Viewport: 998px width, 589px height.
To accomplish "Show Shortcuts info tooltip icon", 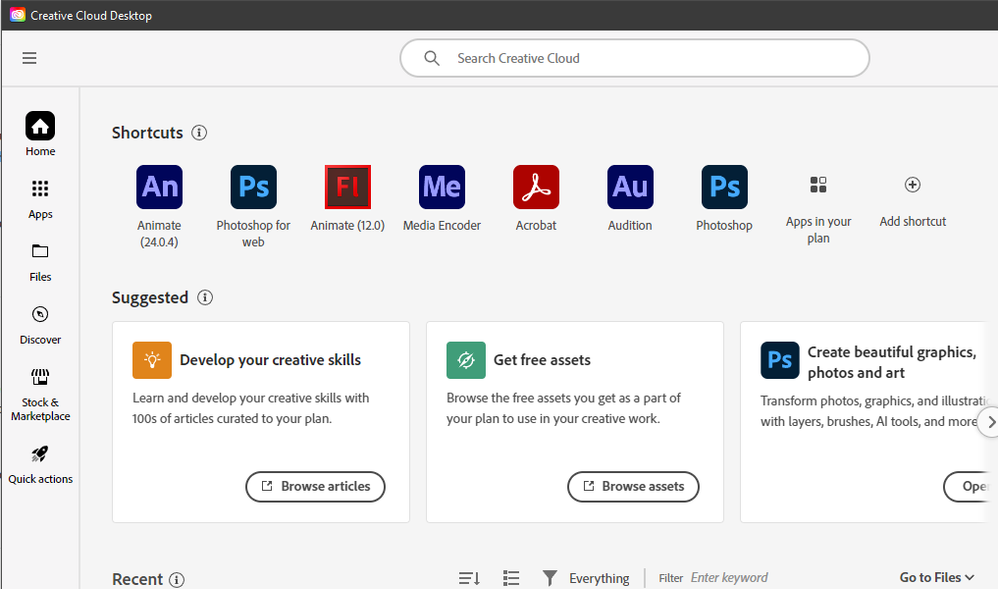I will pyautogui.click(x=199, y=132).
